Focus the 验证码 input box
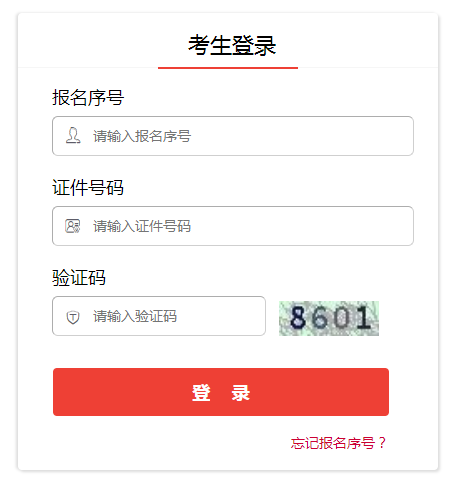This screenshot has width=452, height=480. 159,316
